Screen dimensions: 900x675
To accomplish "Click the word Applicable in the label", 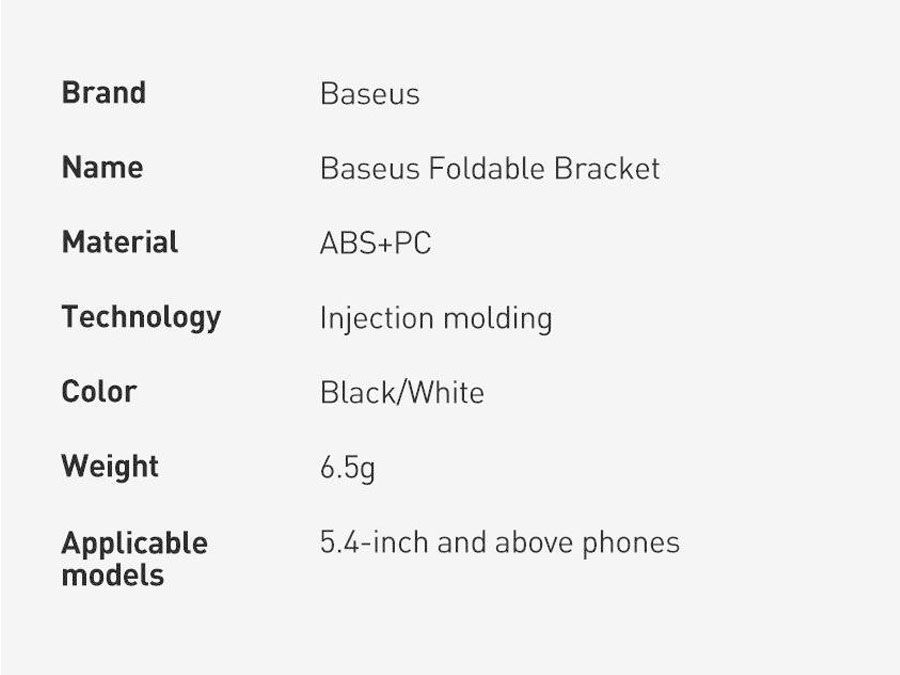I will (x=134, y=543).
